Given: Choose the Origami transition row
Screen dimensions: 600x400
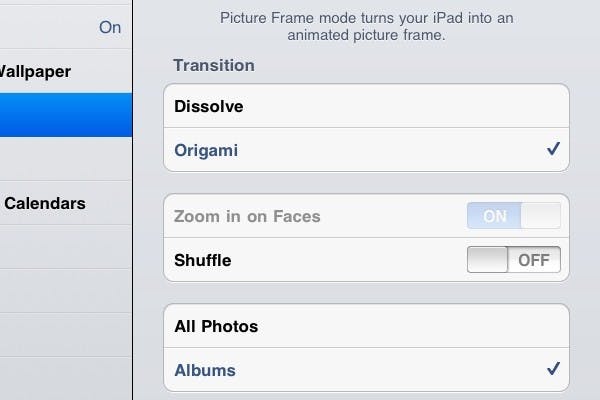Looking at the screenshot, I should (x=365, y=150).
